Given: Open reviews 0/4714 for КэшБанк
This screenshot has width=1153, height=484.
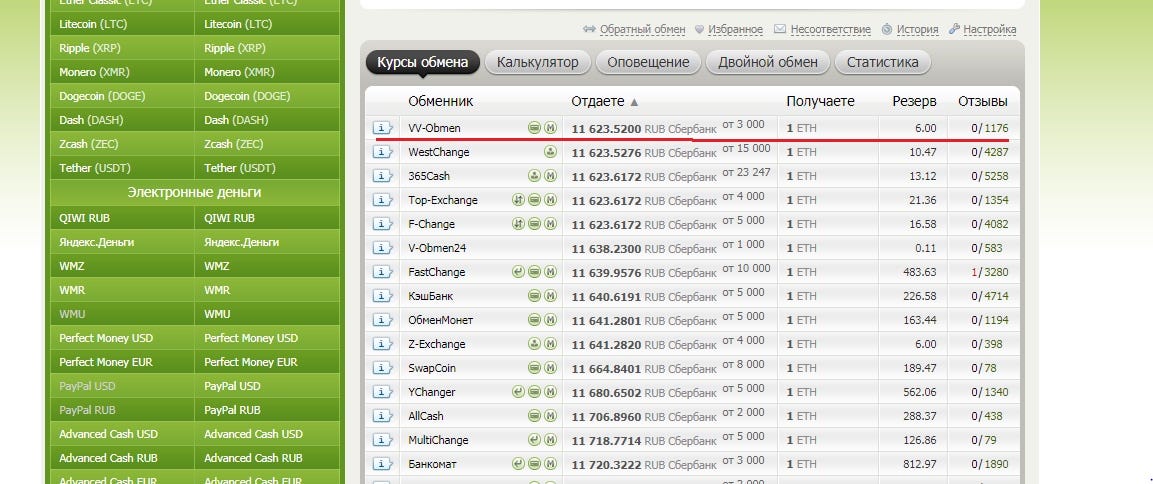Looking at the screenshot, I should click(990, 296).
